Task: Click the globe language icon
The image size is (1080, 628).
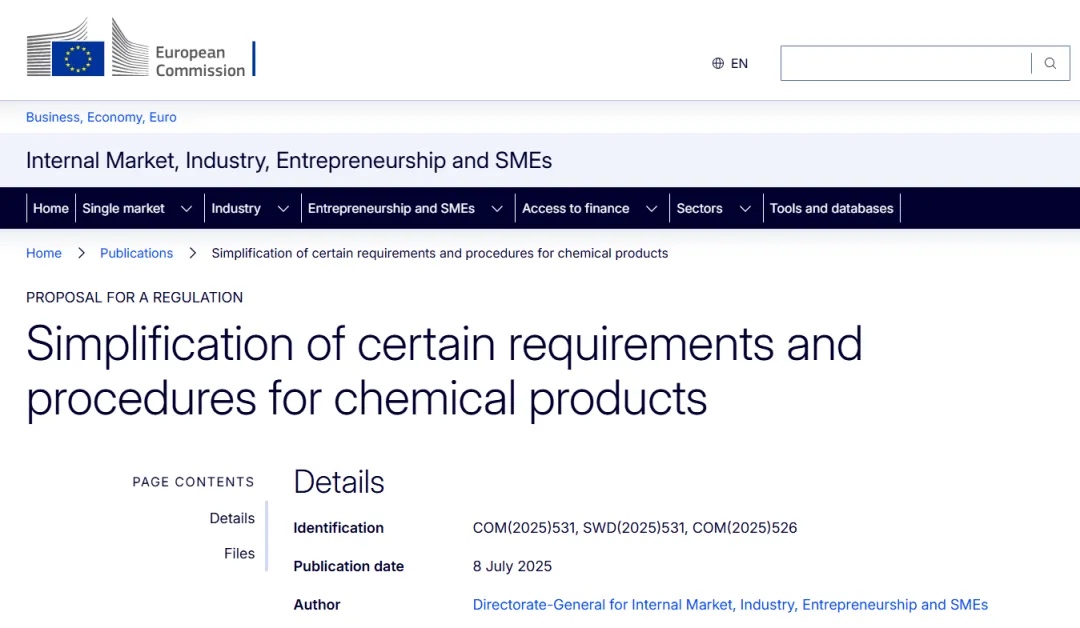Action: click(x=718, y=63)
